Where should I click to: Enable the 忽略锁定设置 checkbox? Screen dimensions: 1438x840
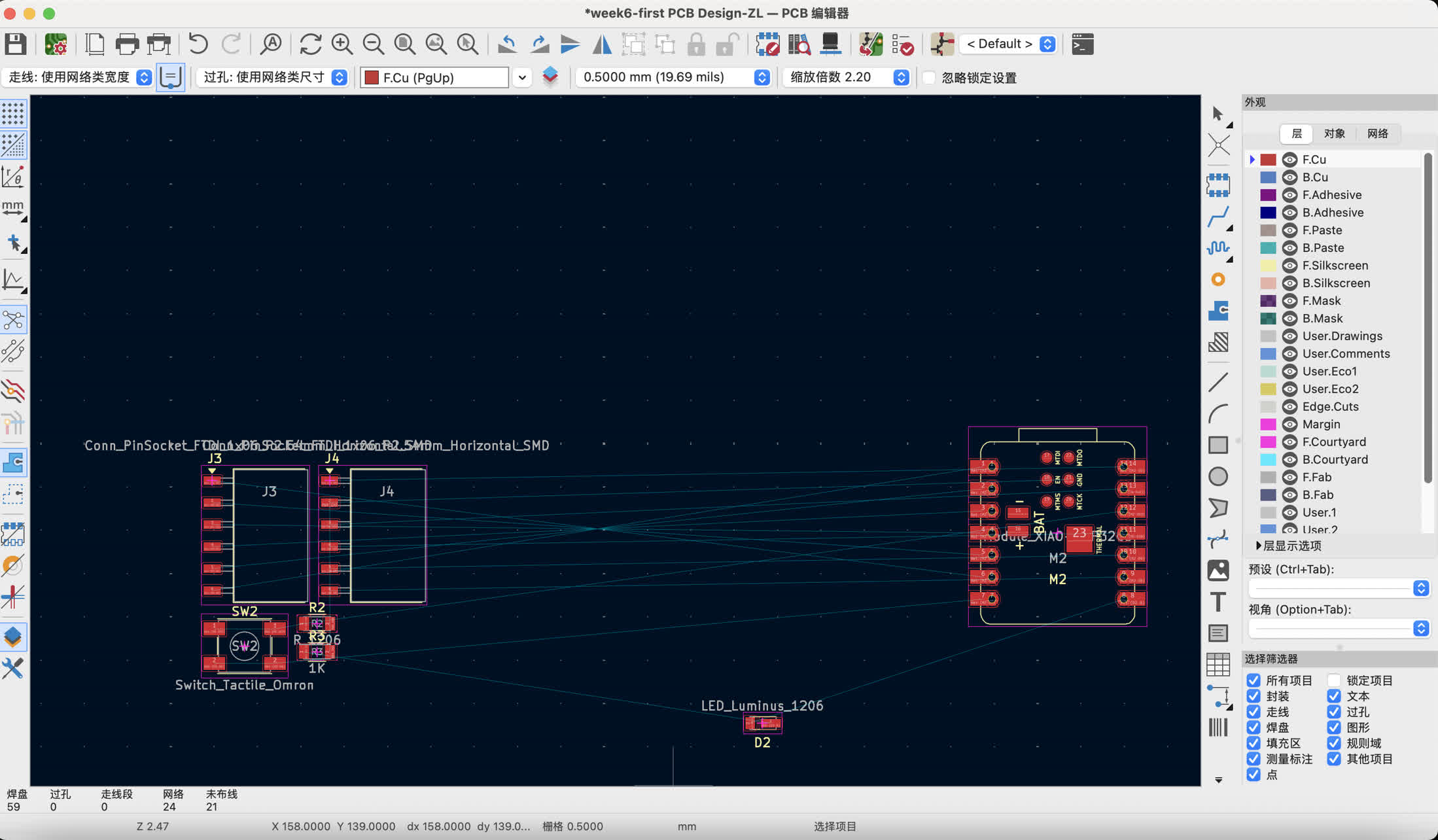pos(928,78)
